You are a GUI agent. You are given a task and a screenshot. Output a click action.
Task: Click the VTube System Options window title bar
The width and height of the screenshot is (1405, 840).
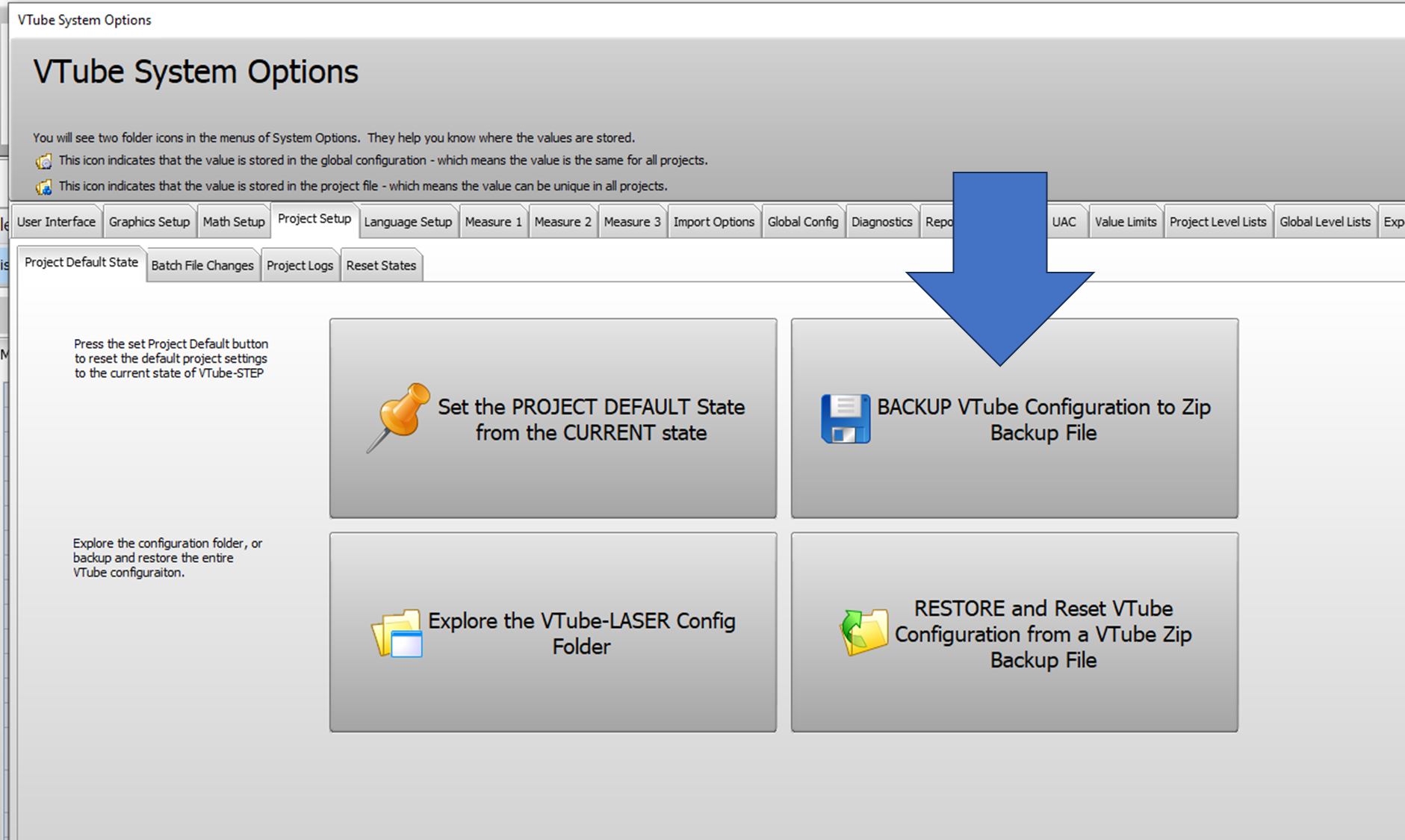(x=707, y=20)
